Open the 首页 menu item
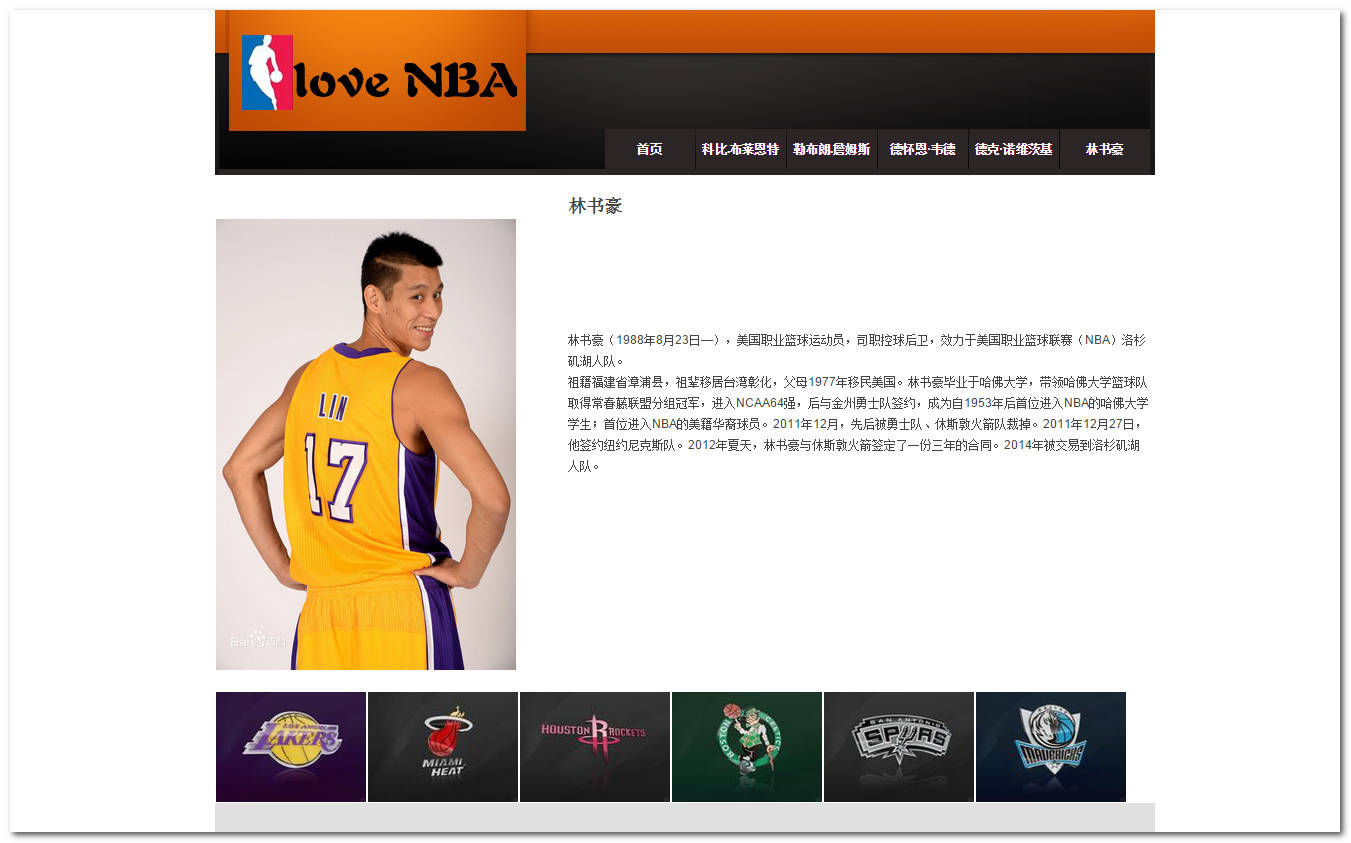 650,149
